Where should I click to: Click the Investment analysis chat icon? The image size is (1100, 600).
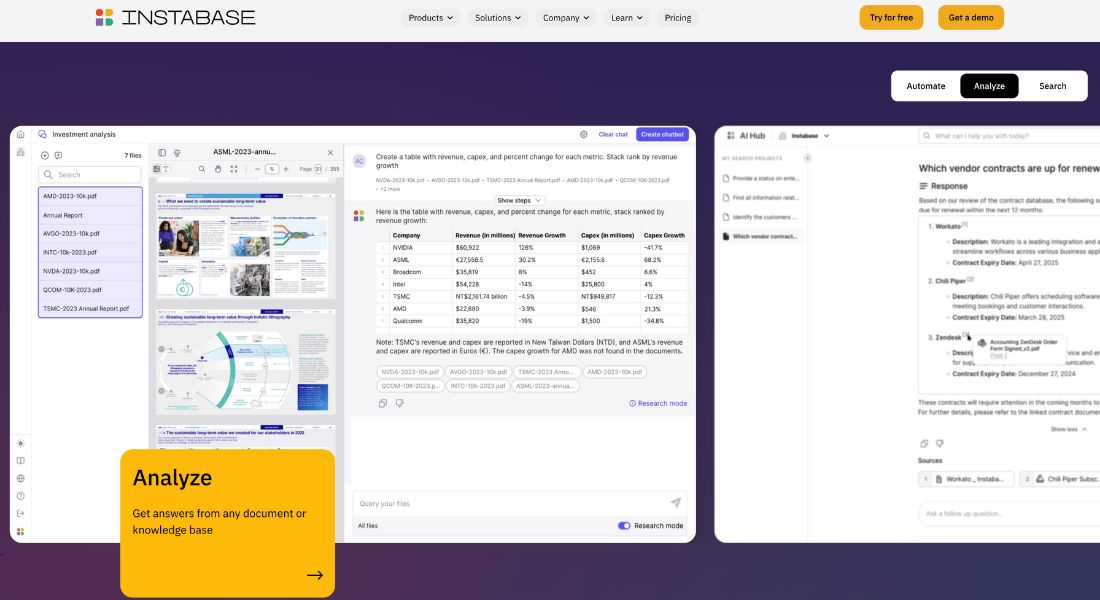[43, 134]
